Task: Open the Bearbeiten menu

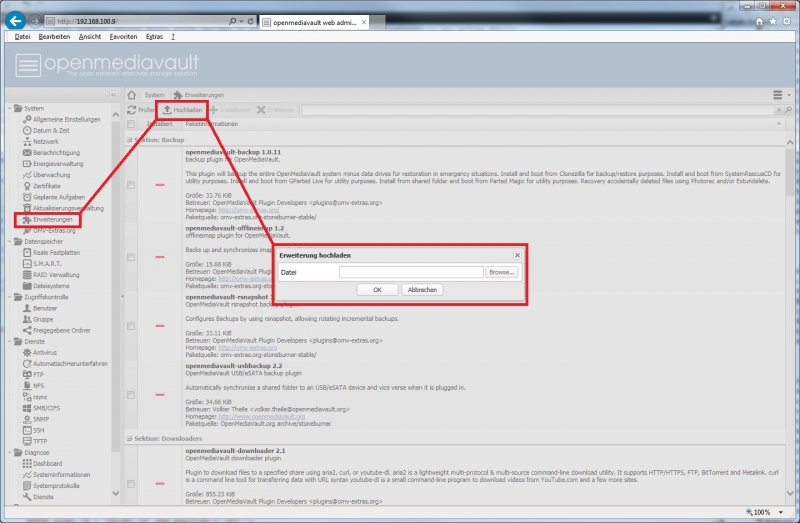Action: (x=54, y=37)
